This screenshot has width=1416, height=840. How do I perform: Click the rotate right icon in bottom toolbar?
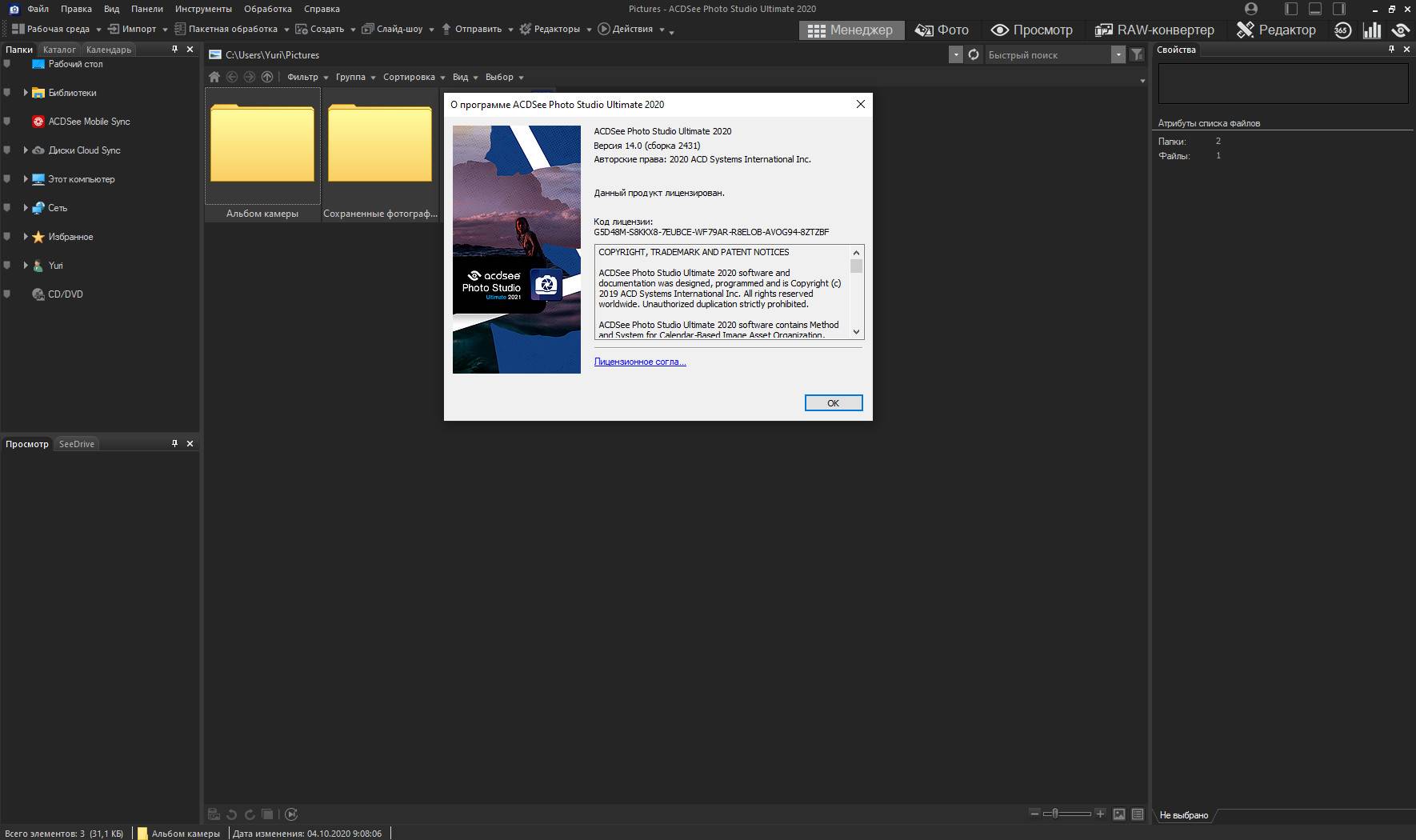point(250,814)
